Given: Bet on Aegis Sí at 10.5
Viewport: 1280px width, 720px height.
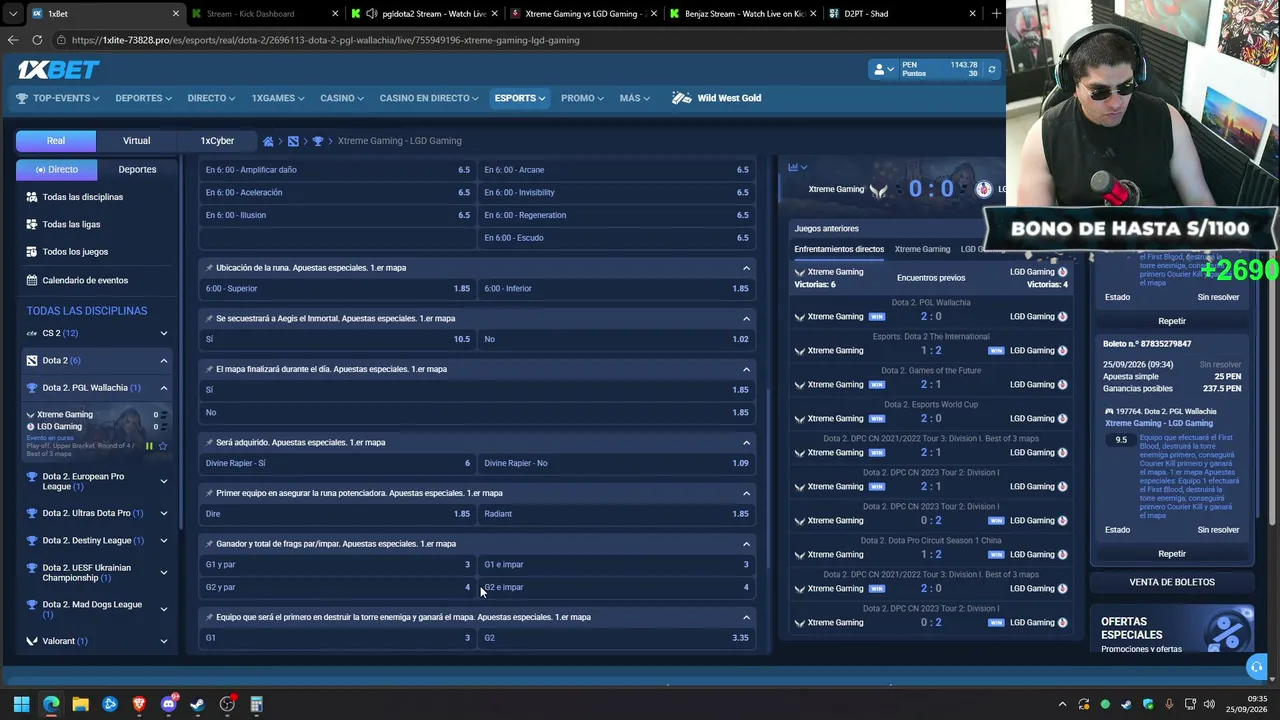Looking at the screenshot, I should 338,339.
